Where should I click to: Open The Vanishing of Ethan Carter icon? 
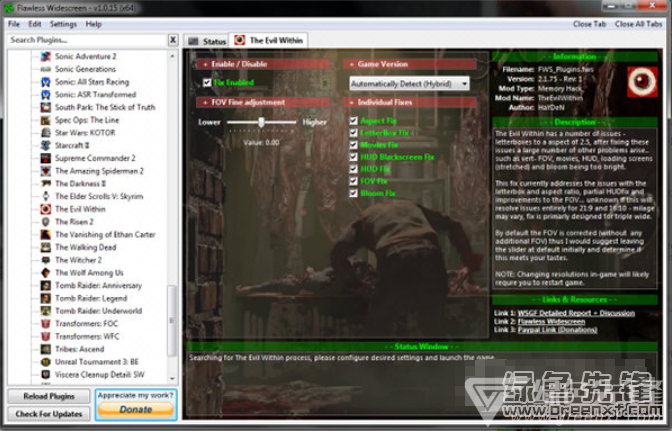(x=46, y=234)
